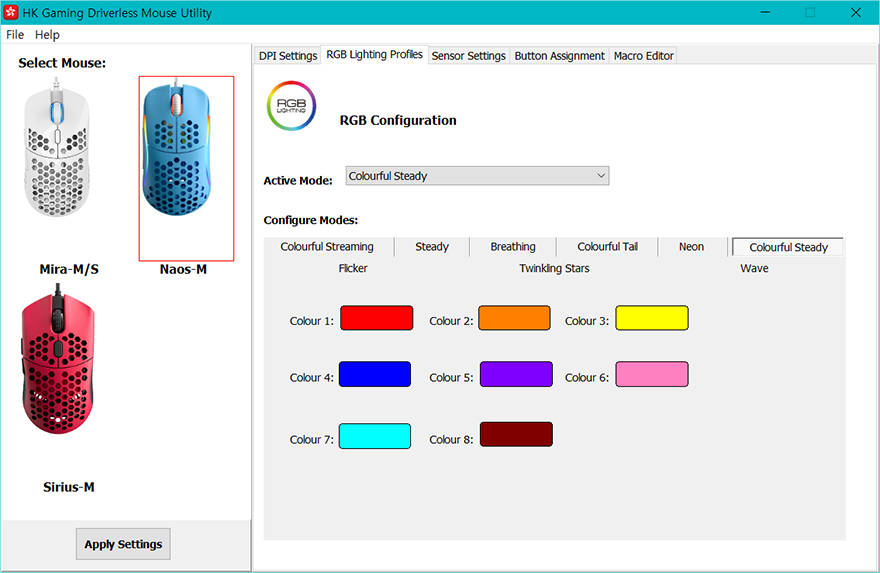Click the cyan Colour 7 swatch

coord(375,436)
